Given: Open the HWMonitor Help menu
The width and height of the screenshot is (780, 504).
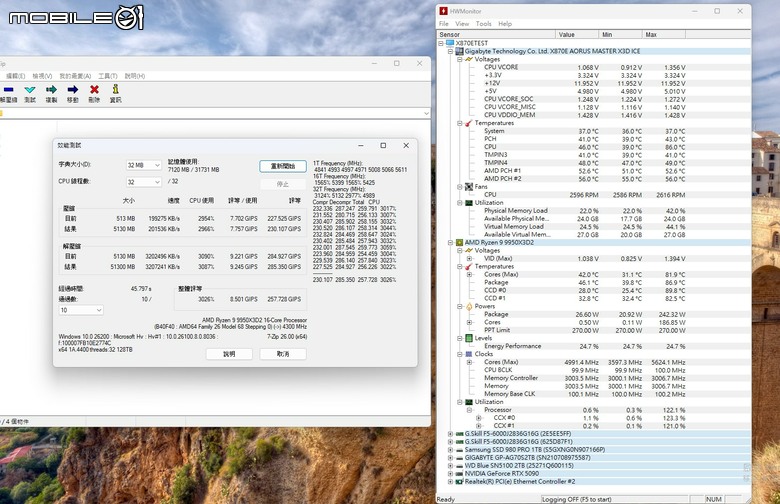Looking at the screenshot, I should coord(505,23).
